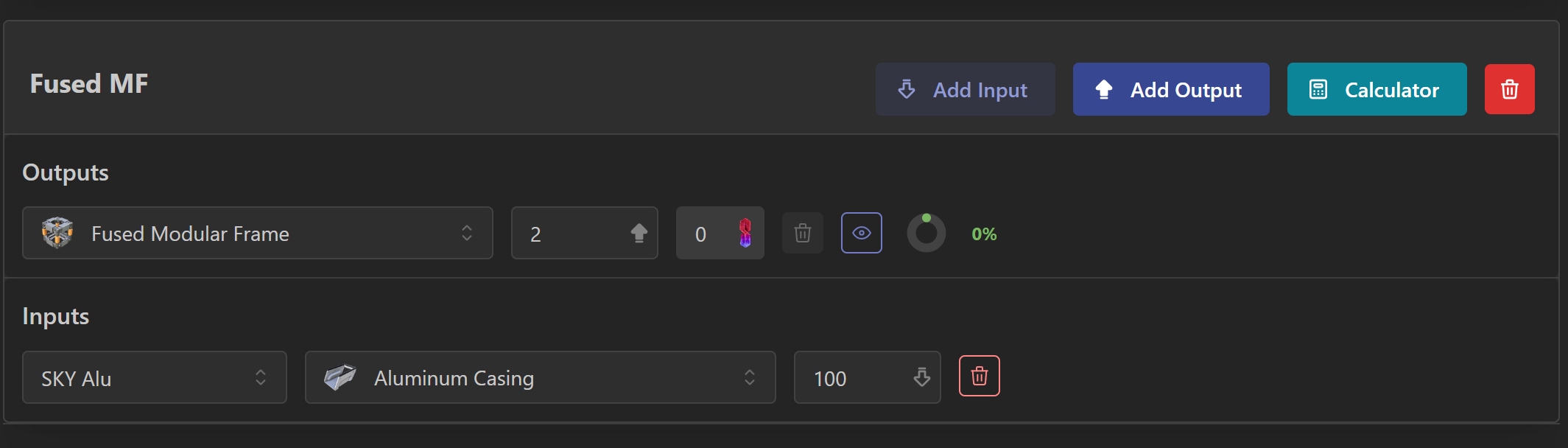Click the Fused Modular Frame item icon
This screenshot has height=448, width=1568.
pyautogui.click(x=57, y=233)
